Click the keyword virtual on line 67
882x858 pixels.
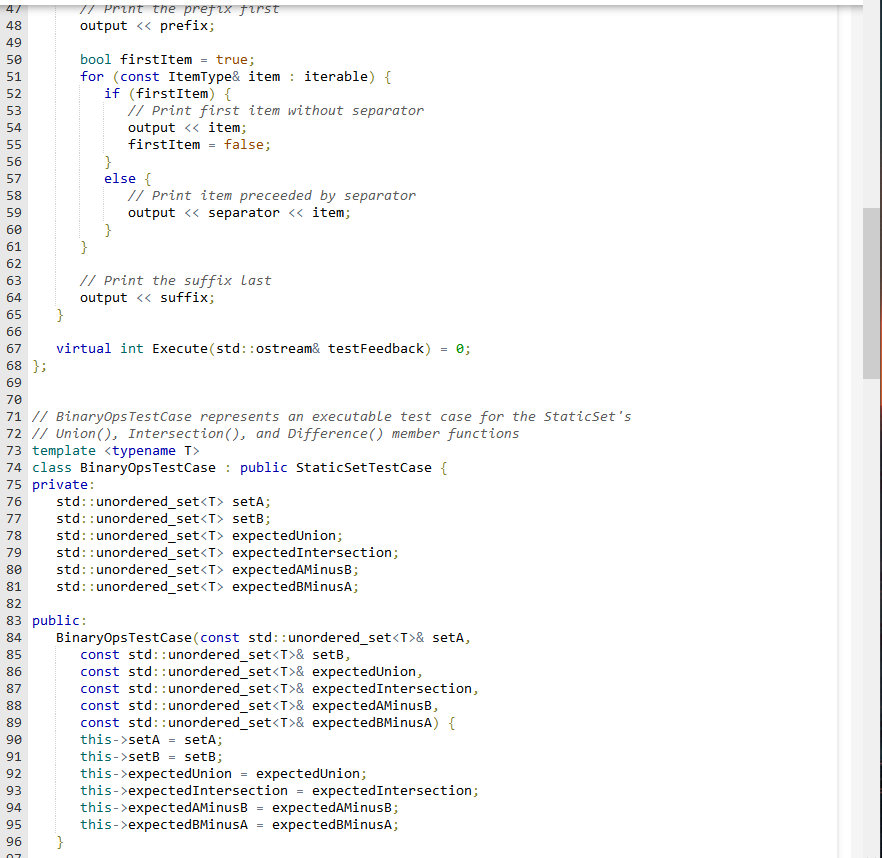click(x=84, y=348)
